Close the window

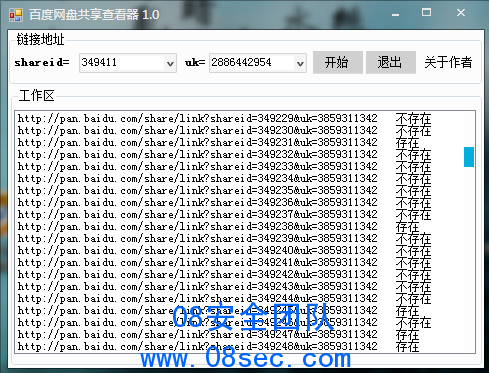pyautogui.click(x=461, y=13)
